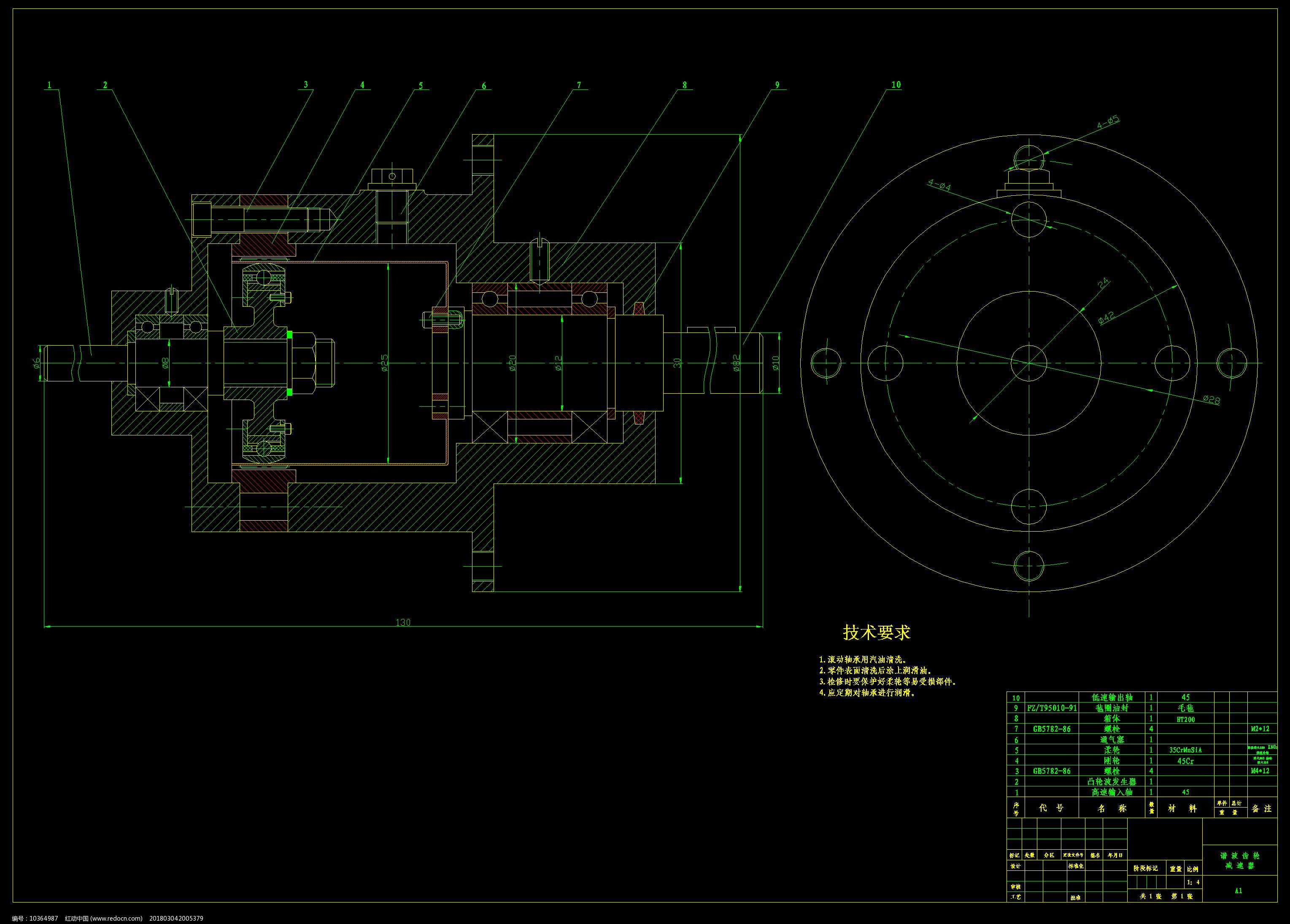Select the '通气塞' part name cell
This screenshot has width=1290, height=924.
[1112, 740]
